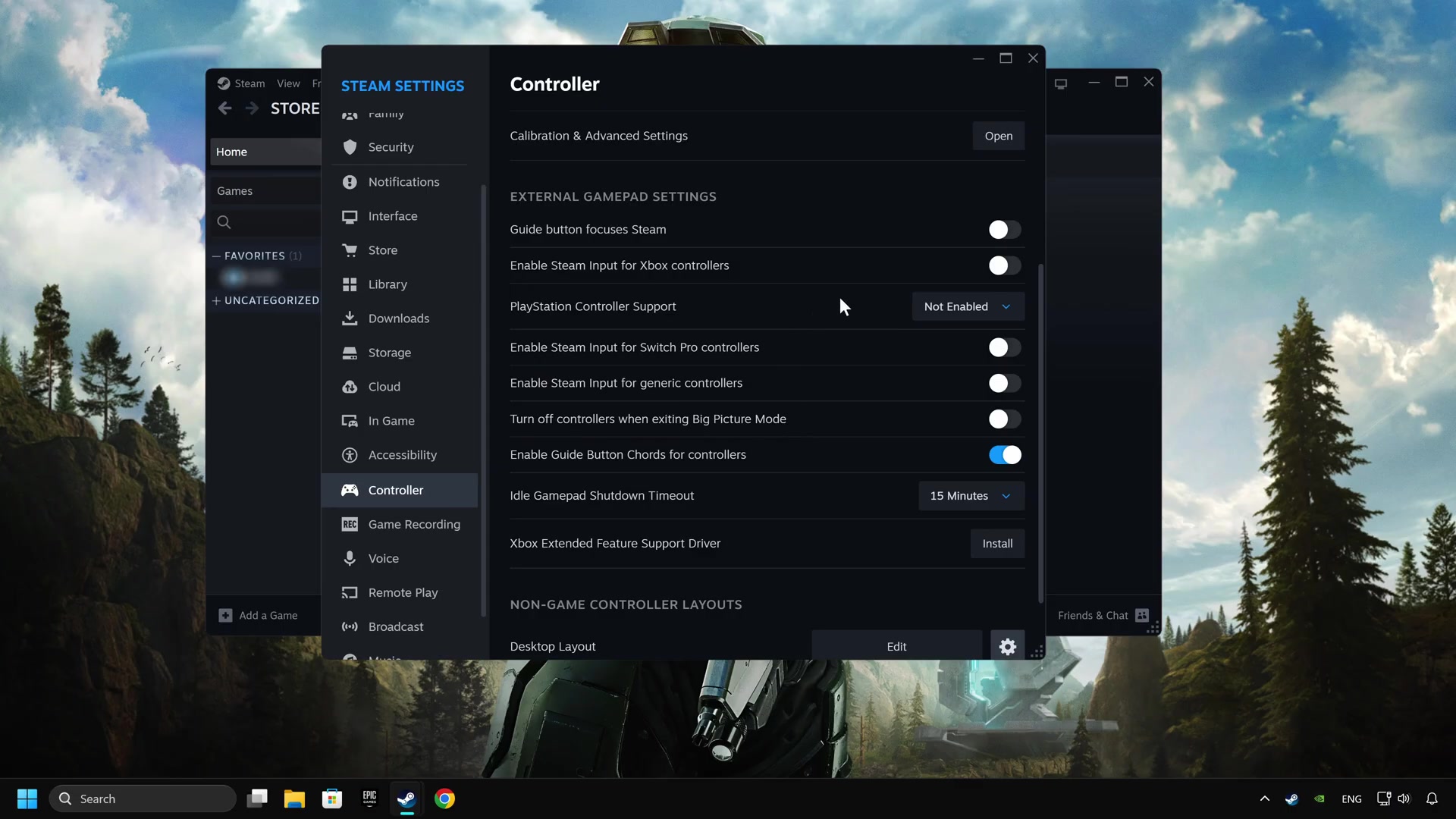Screen dimensions: 1456x819
Task: Click the search magnifier in Steam library
Action: click(x=224, y=222)
